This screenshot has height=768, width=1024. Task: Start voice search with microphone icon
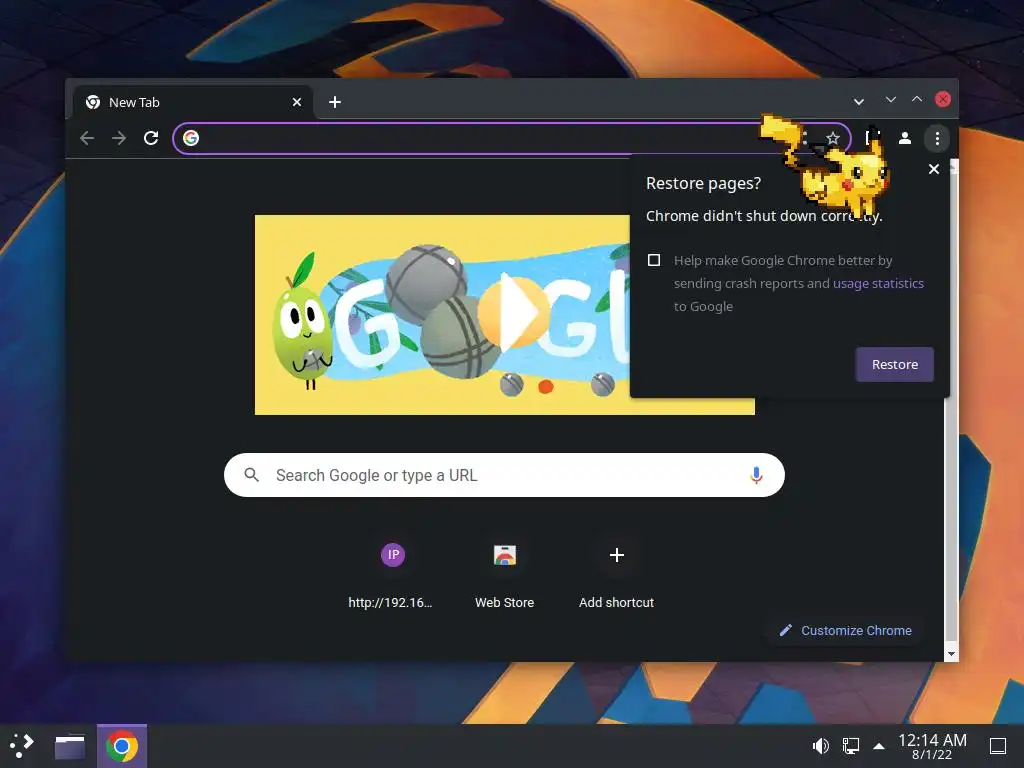click(x=756, y=475)
